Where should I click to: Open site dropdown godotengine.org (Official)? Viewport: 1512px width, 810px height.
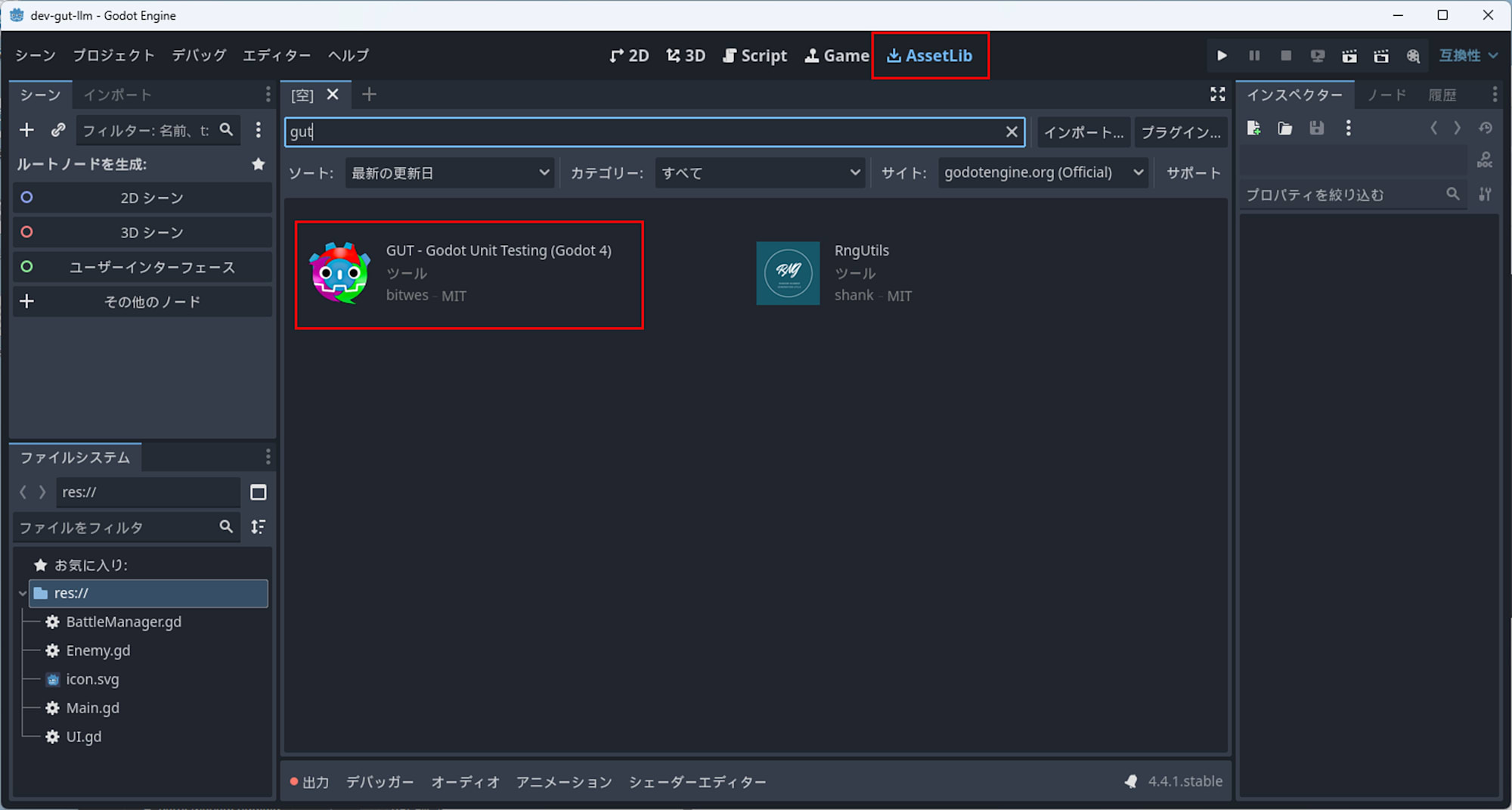click(x=1043, y=172)
